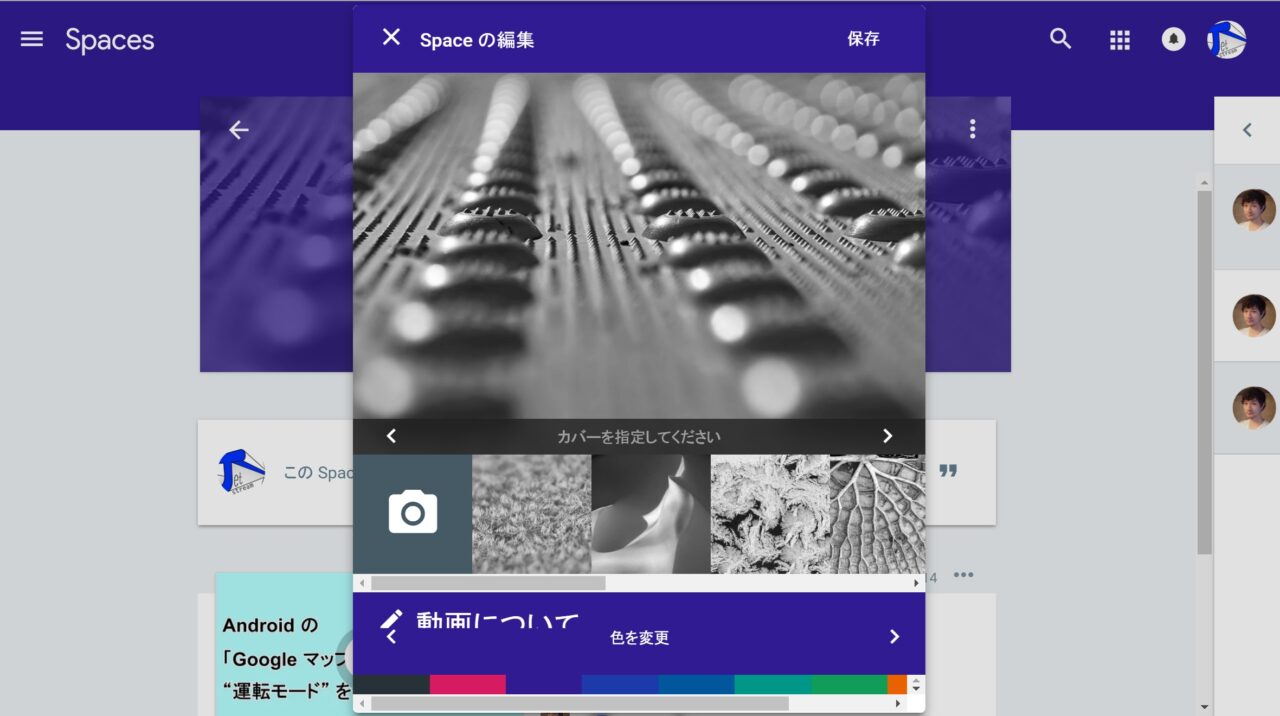
Task: Pick the pink color swatch
Action: pyautogui.click(x=467, y=685)
